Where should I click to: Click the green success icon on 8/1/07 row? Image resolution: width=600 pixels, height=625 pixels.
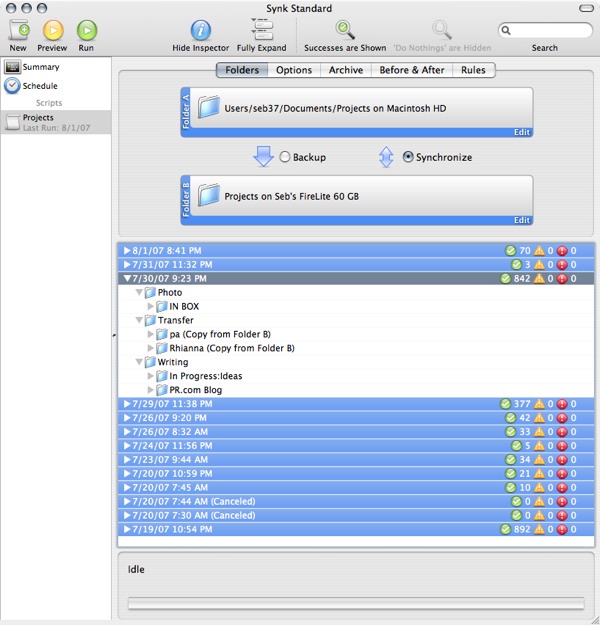pyautogui.click(x=510, y=251)
